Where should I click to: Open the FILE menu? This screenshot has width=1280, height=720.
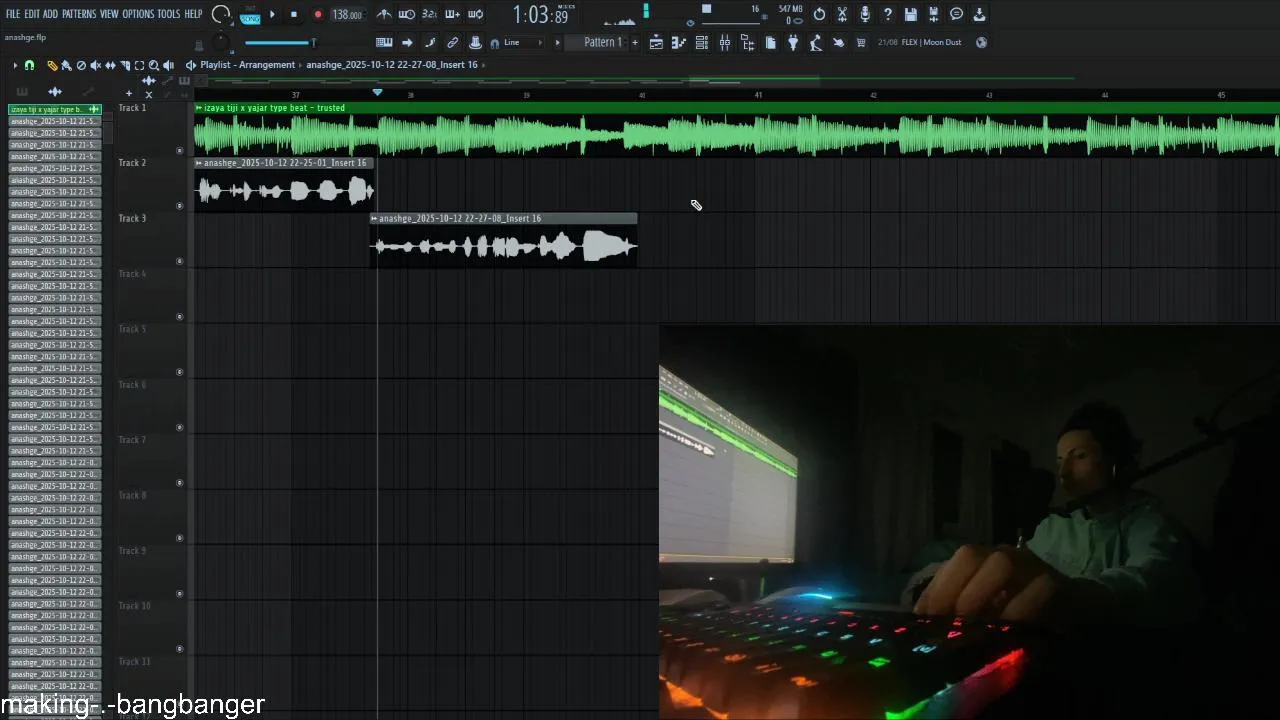point(13,14)
